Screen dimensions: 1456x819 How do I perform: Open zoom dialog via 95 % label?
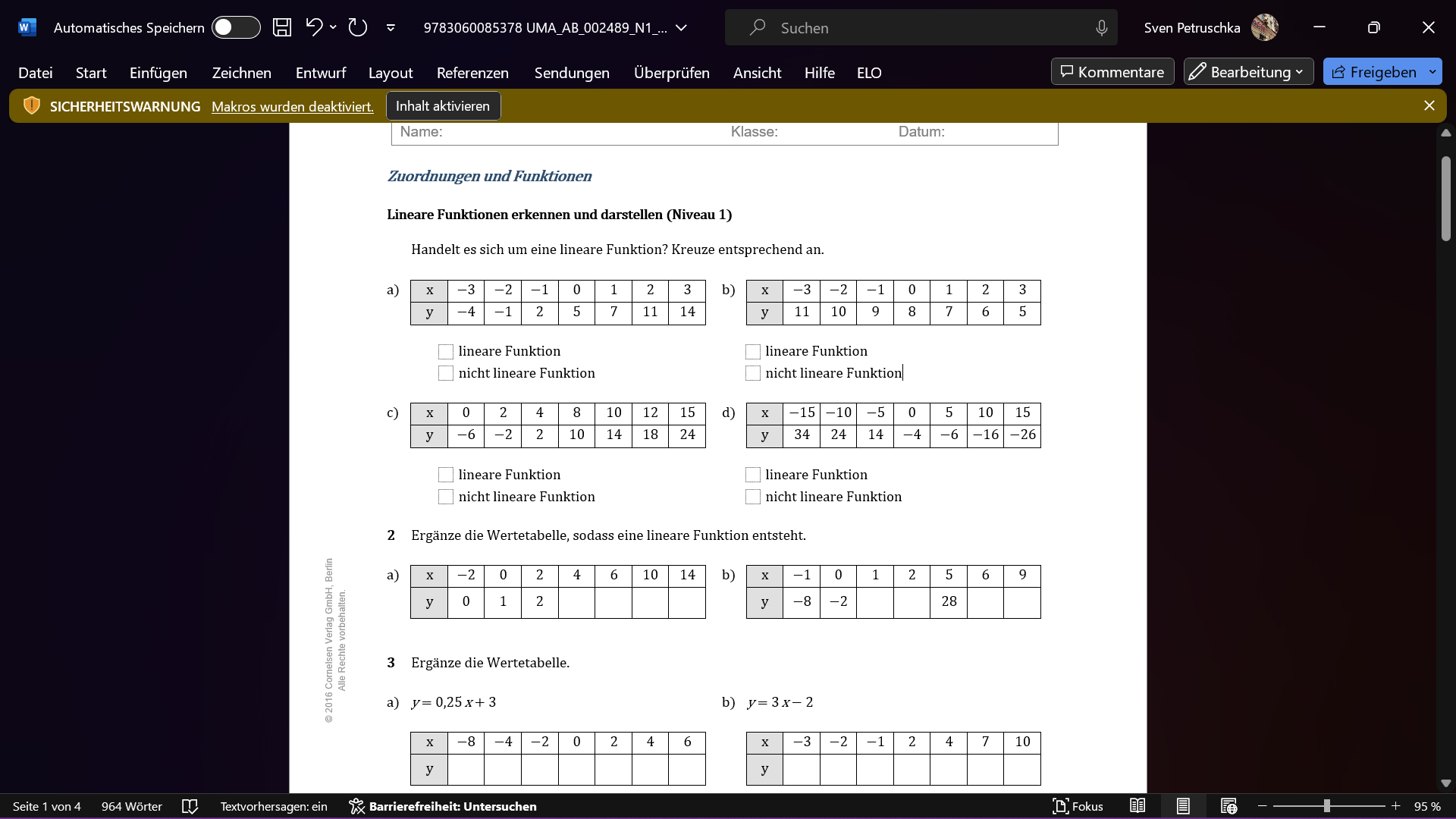pyautogui.click(x=1427, y=806)
